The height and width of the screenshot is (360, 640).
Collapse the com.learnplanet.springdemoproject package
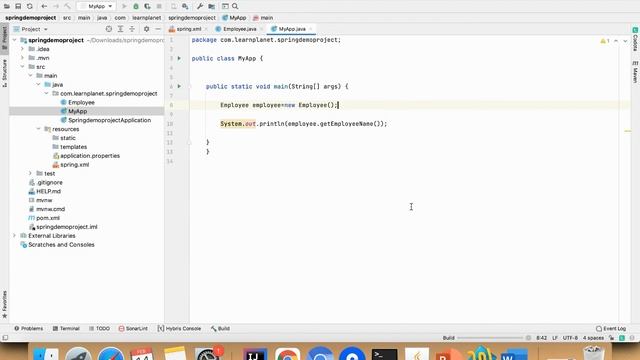47,93
